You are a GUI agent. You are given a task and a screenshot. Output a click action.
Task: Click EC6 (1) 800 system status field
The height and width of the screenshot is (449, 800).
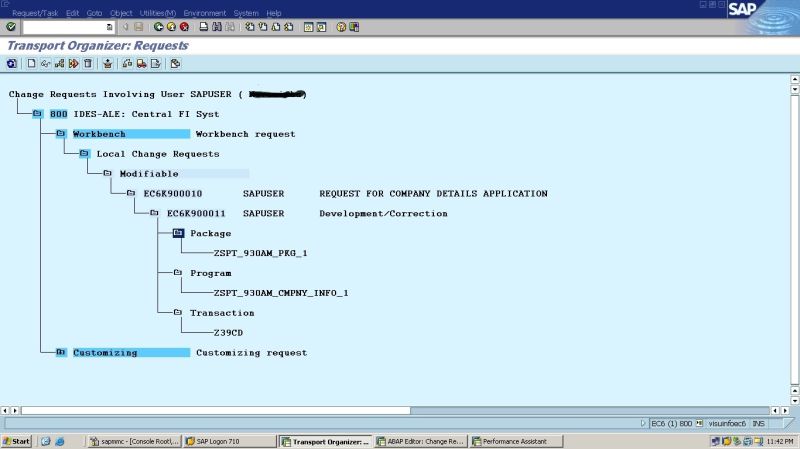tap(671, 423)
